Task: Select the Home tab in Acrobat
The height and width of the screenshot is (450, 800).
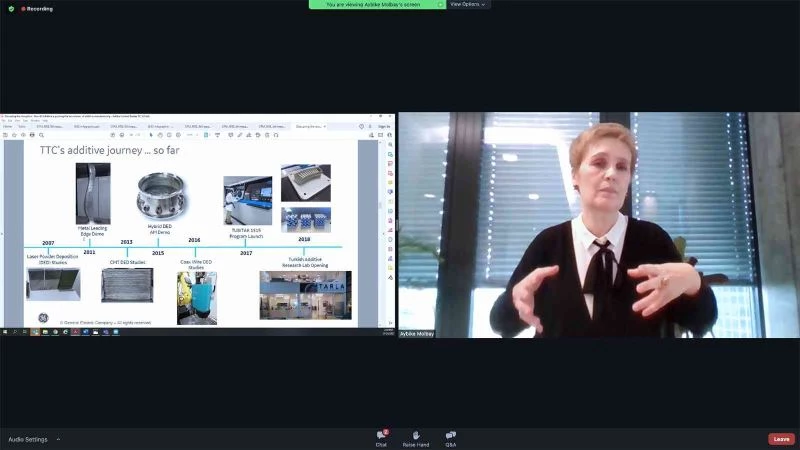Action: 8,127
